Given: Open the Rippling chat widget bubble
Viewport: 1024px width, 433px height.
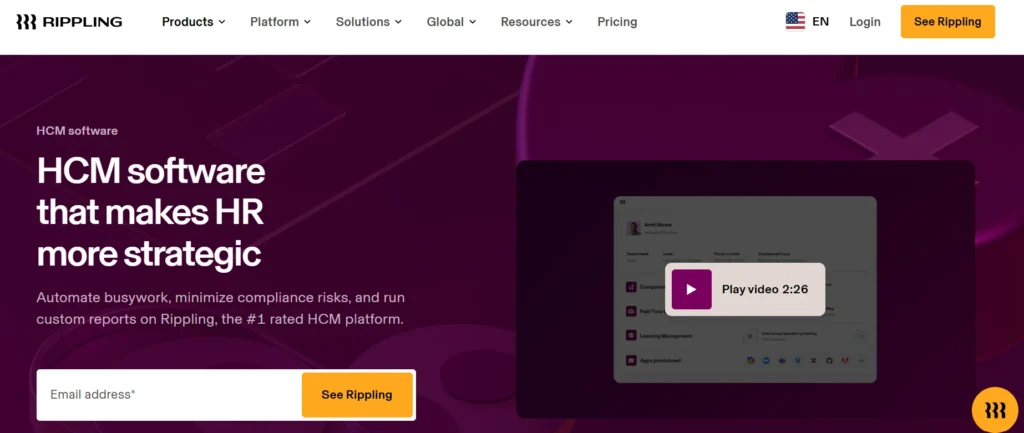Looking at the screenshot, I should tap(995, 410).
